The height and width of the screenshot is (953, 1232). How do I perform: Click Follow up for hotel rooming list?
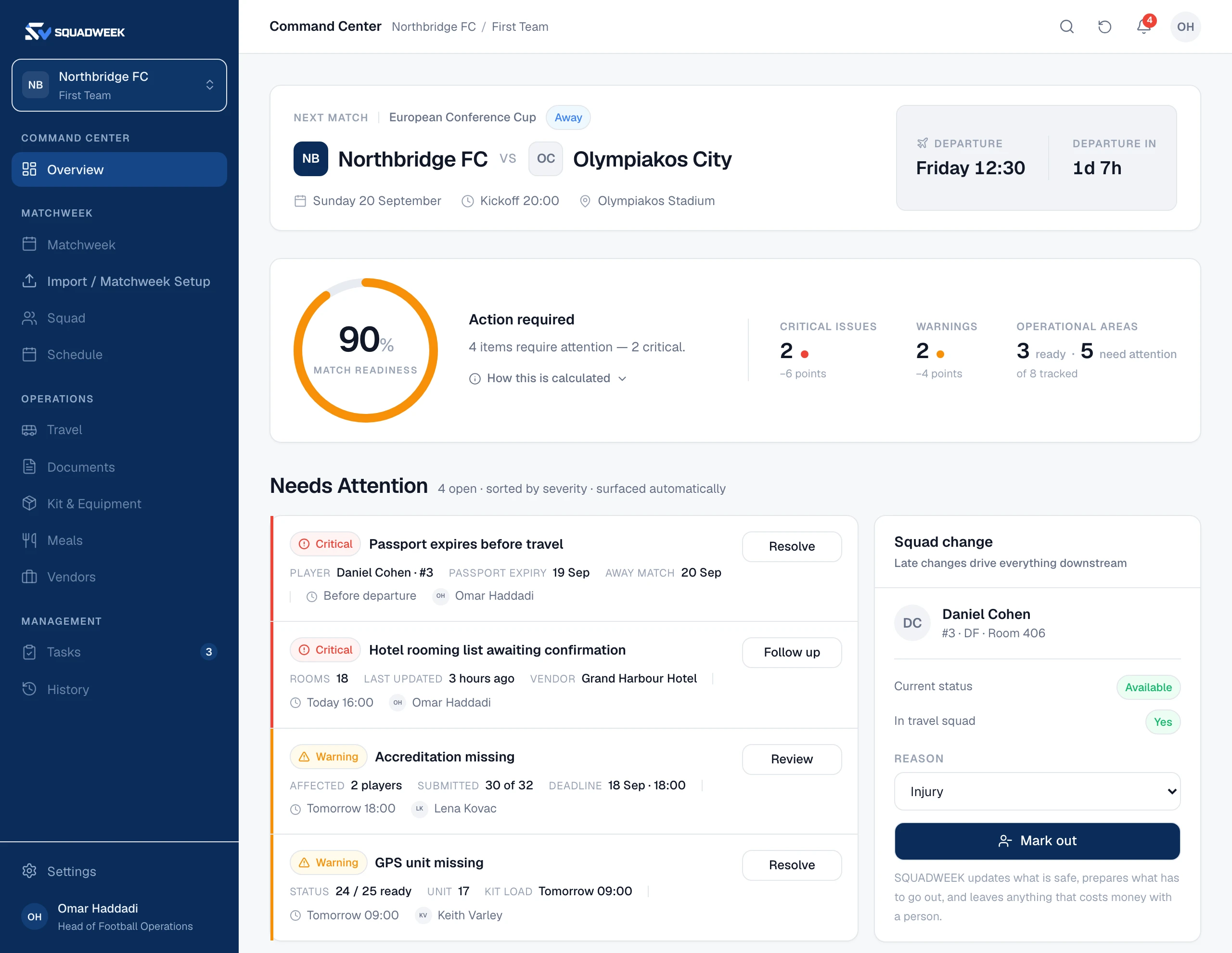[x=792, y=652]
